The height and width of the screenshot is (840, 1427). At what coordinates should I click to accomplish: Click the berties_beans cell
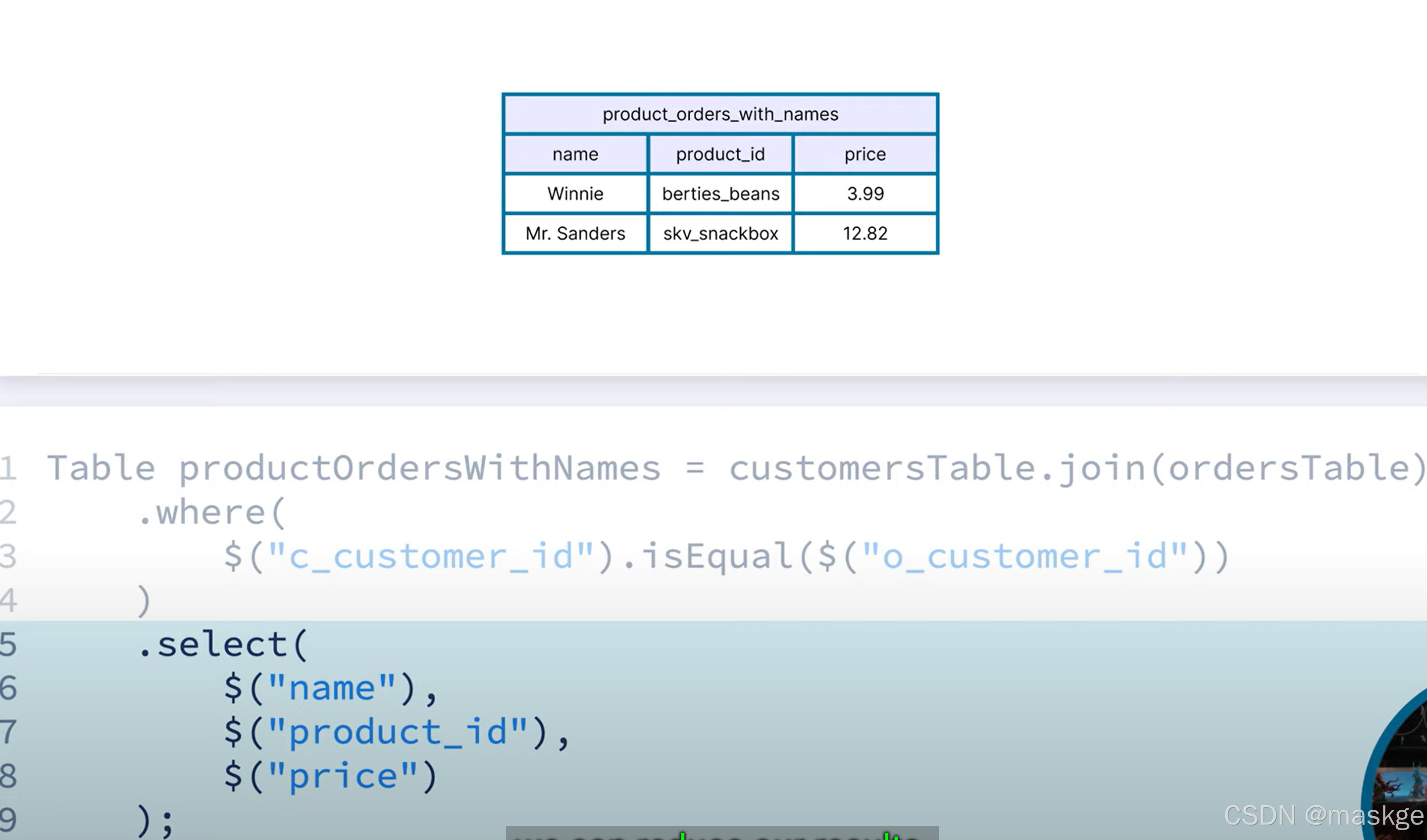(x=720, y=194)
